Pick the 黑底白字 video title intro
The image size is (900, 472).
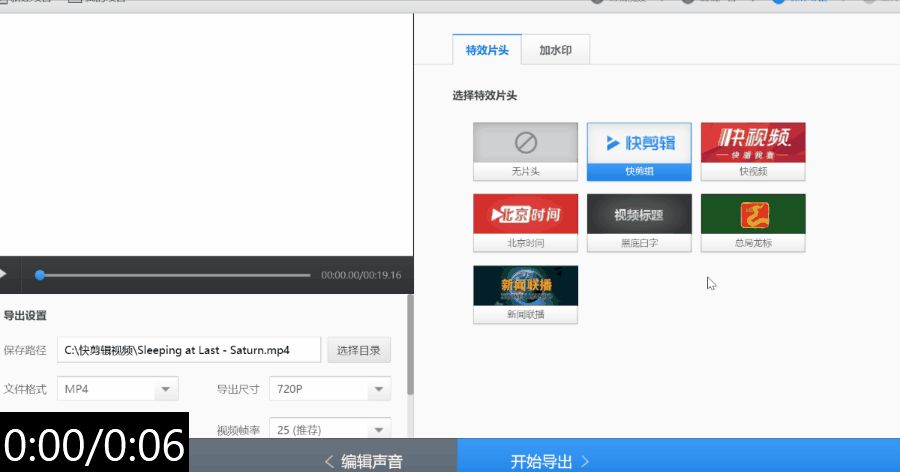(x=639, y=223)
